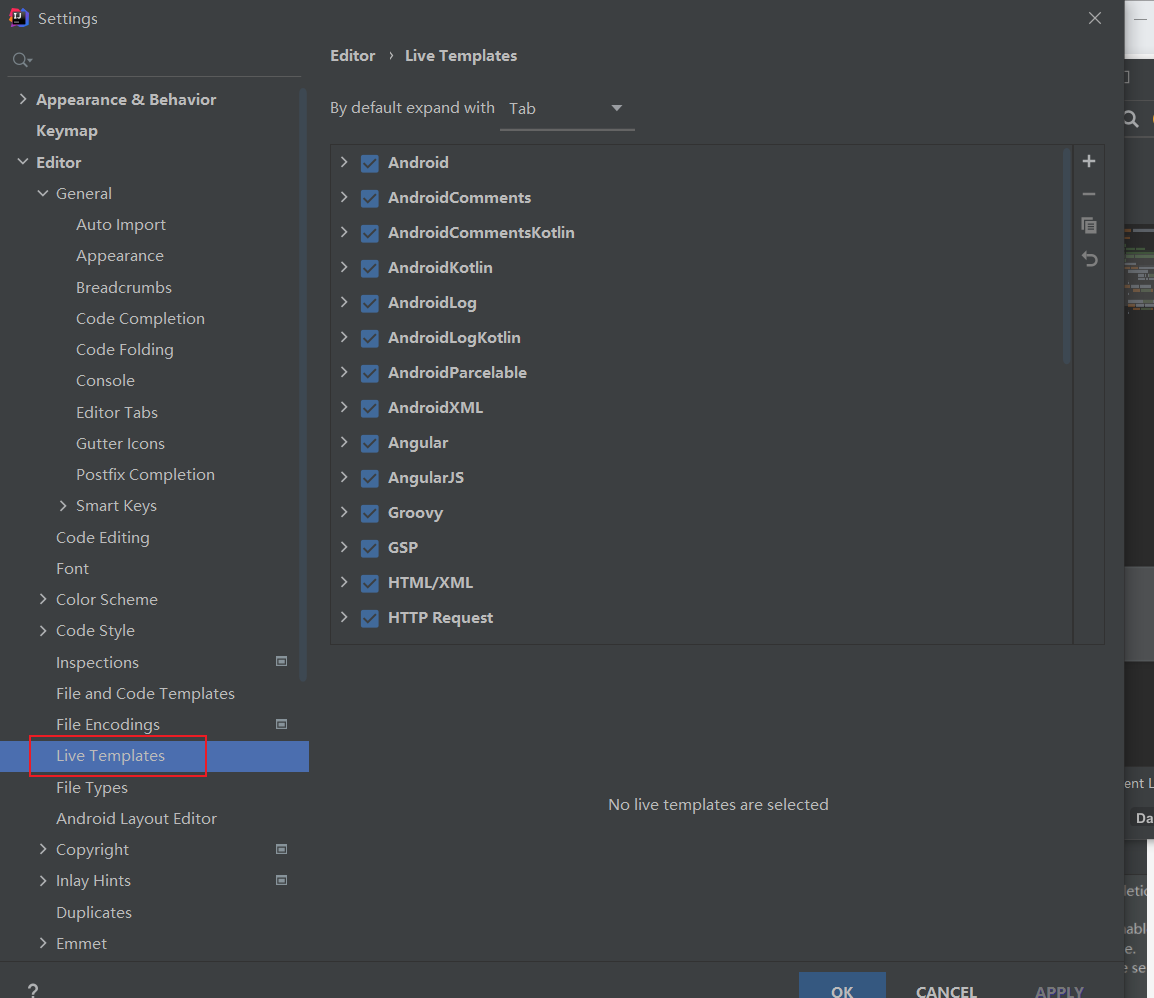Expand Appearance & Behavior section
The height and width of the screenshot is (998, 1154).
[23, 99]
